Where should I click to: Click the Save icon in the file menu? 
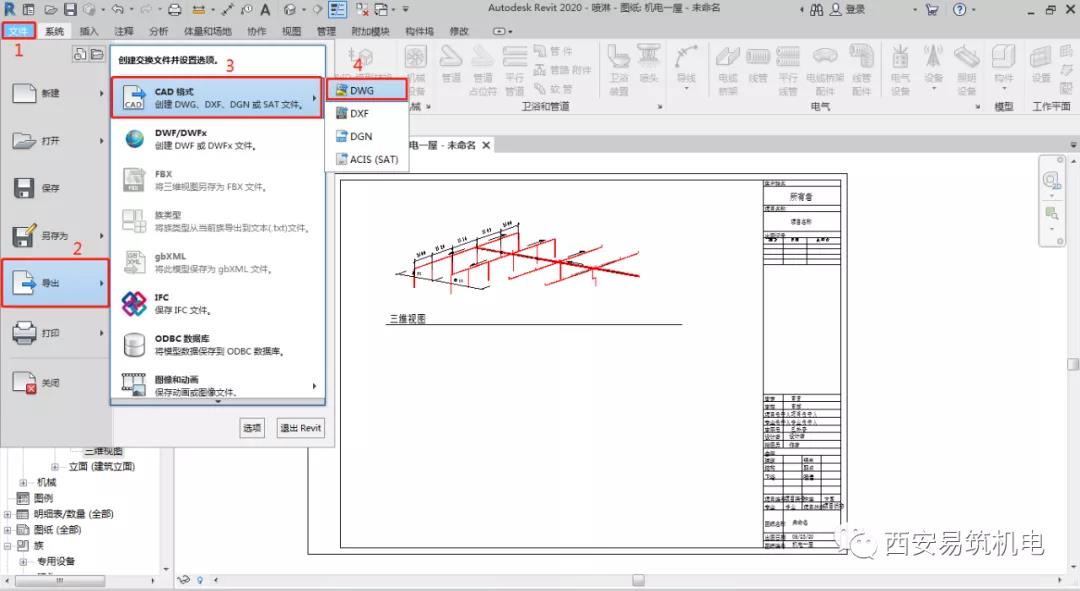pos(23,188)
